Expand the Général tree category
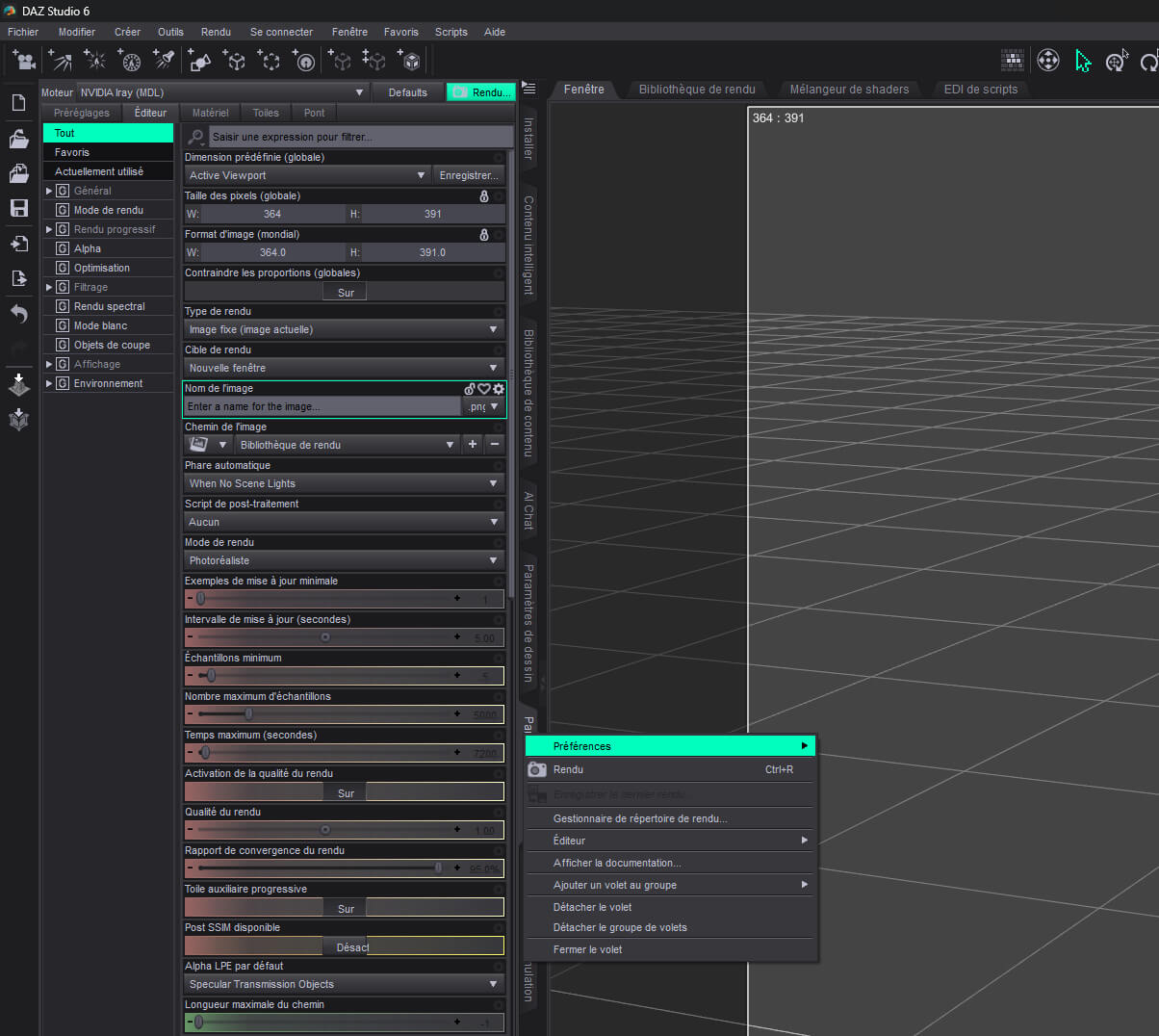This screenshot has height=1036, width=1159. pyautogui.click(x=49, y=191)
